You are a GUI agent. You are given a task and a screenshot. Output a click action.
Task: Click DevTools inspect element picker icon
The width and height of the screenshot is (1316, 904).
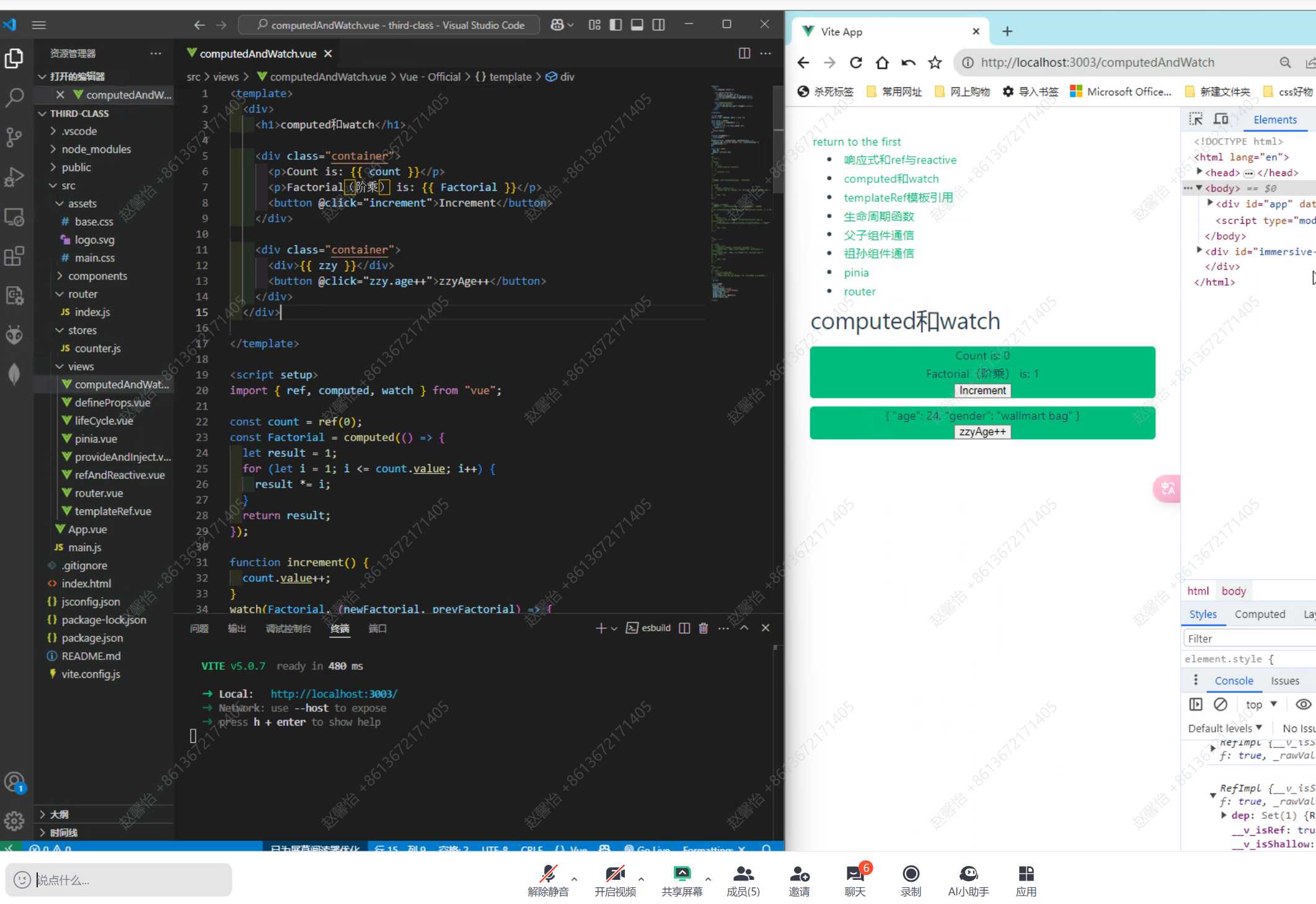click(x=1196, y=119)
